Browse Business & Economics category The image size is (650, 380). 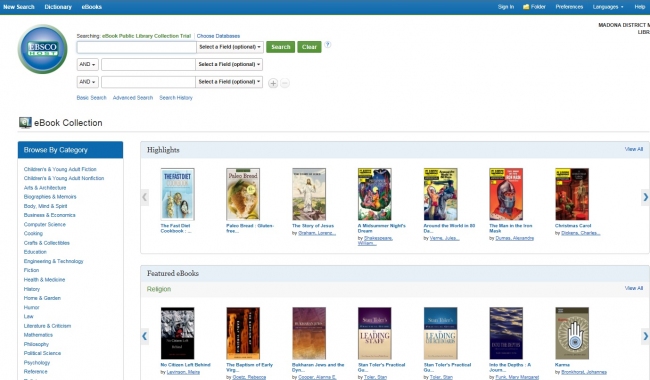click(50, 215)
